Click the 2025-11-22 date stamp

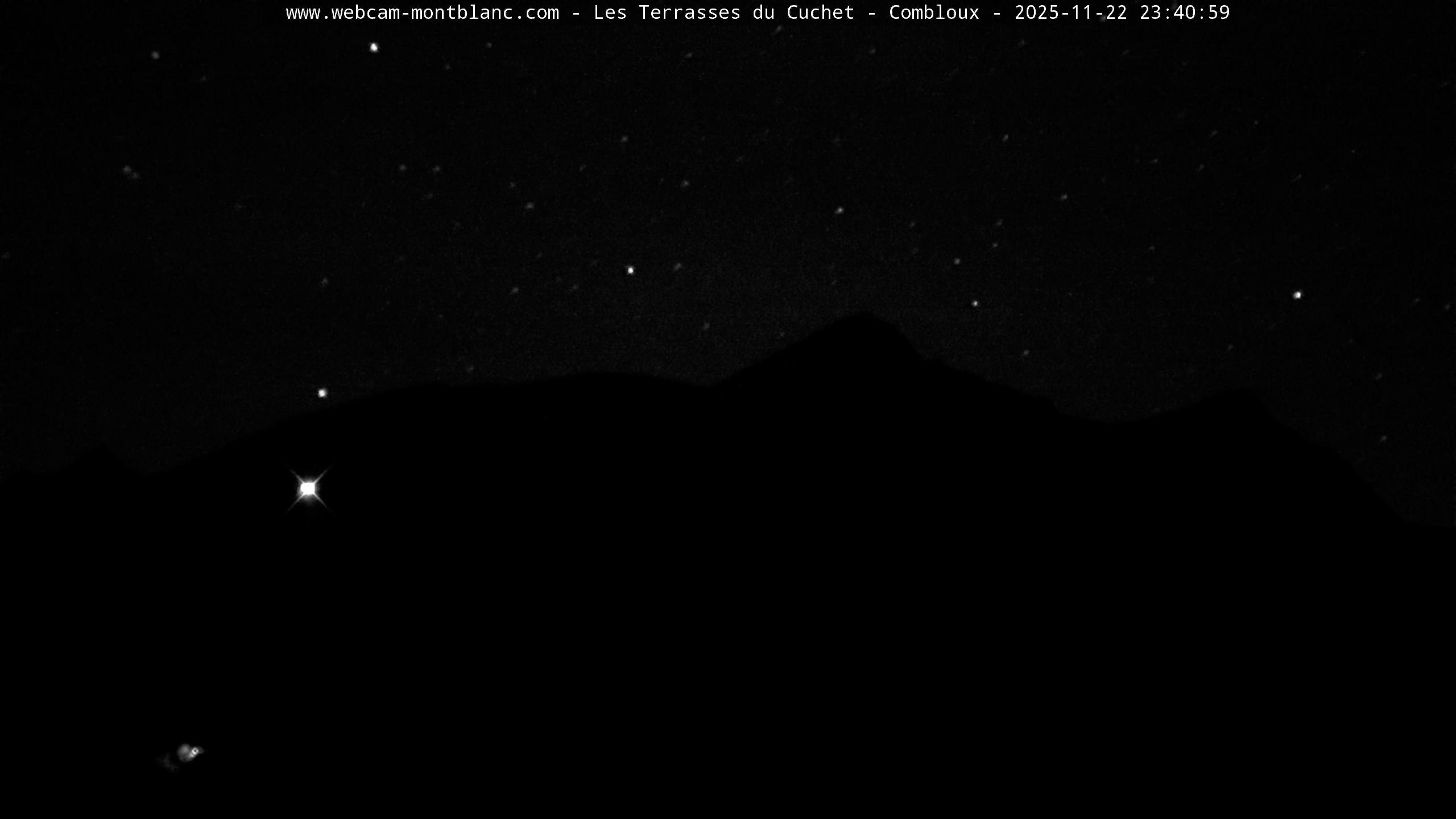tap(1070, 13)
